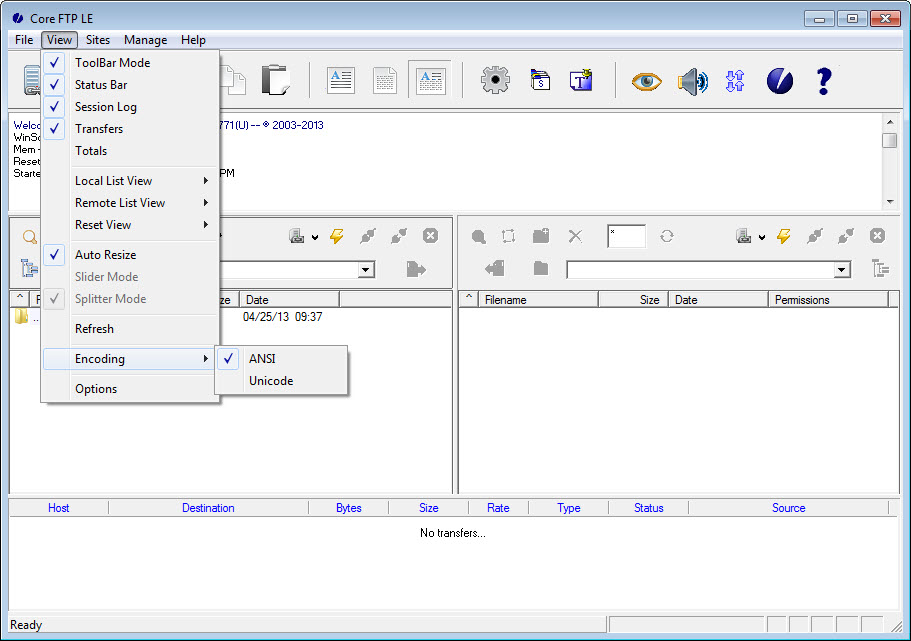Open the dropdown arrow beside the local printer icon
This screenshot has height=641, width=911.
pos(315,237)
